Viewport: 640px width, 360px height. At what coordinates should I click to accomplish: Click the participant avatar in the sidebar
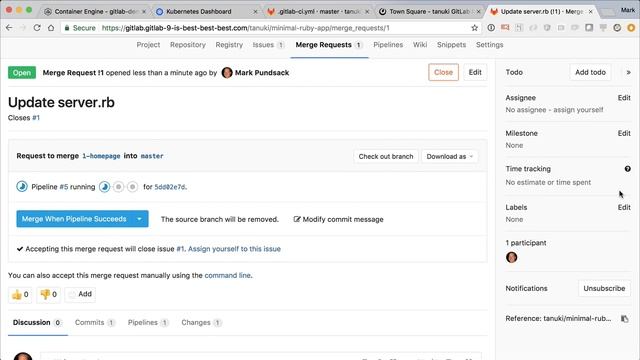511,257
